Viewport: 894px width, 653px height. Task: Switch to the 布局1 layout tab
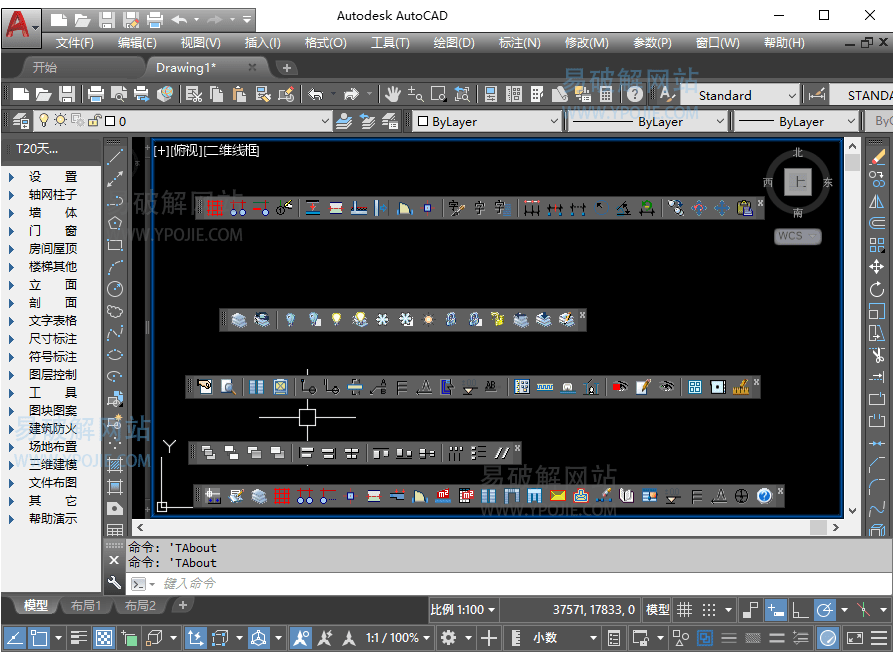coord(84,606)
